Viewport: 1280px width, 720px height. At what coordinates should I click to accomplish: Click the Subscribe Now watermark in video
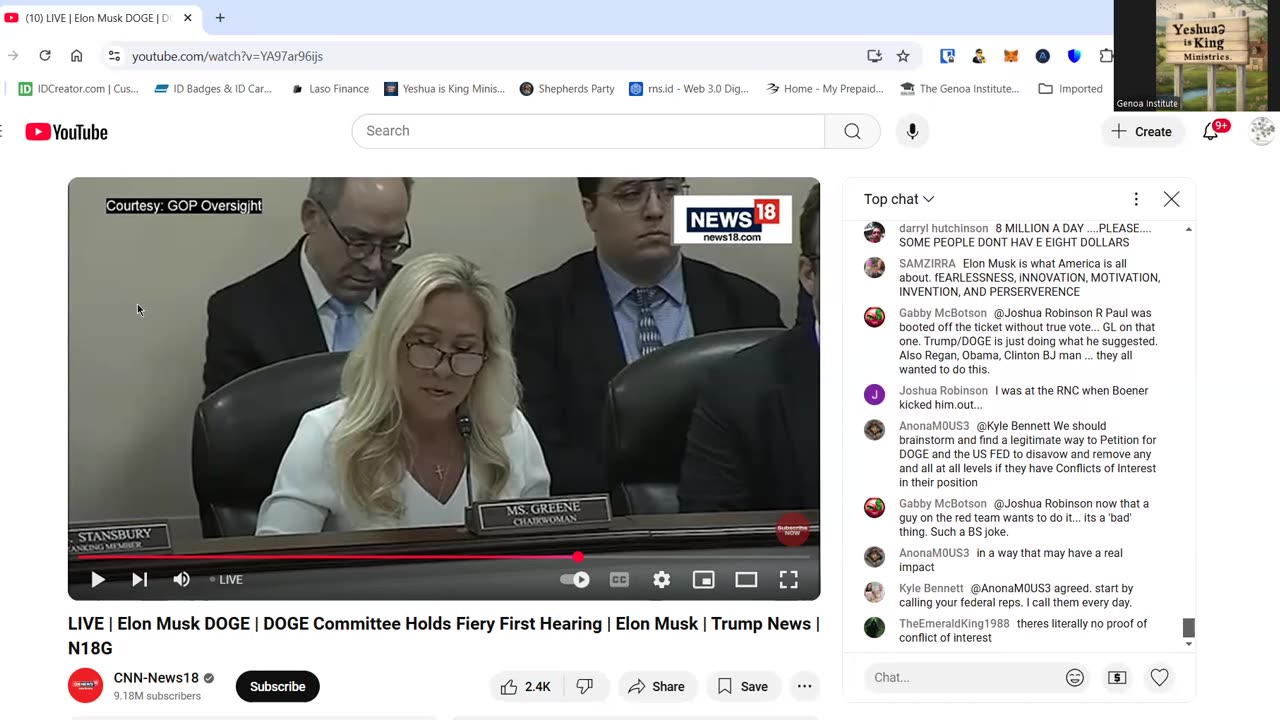792,530
